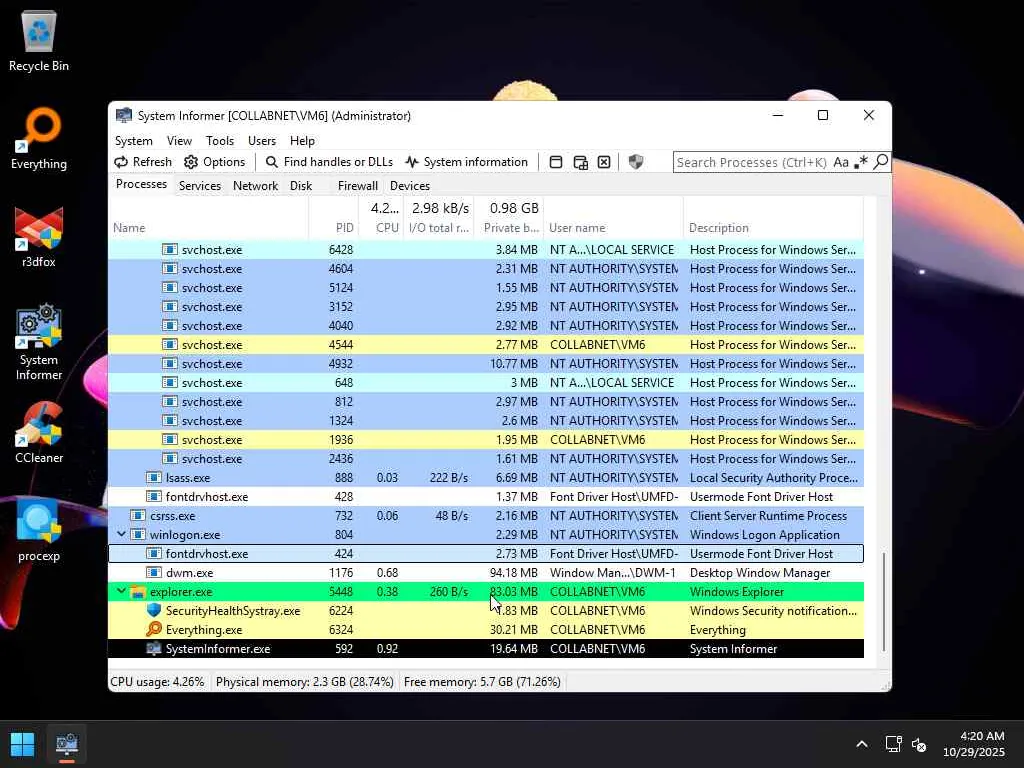Select the Processes tab

[141, 184]
